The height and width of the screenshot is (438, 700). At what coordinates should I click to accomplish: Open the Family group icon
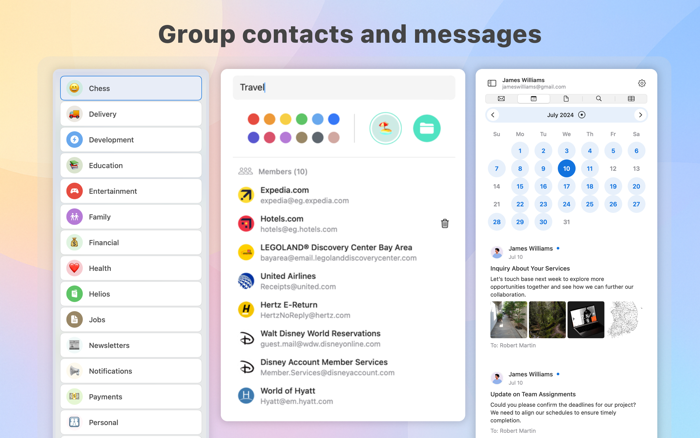point(75,217)
